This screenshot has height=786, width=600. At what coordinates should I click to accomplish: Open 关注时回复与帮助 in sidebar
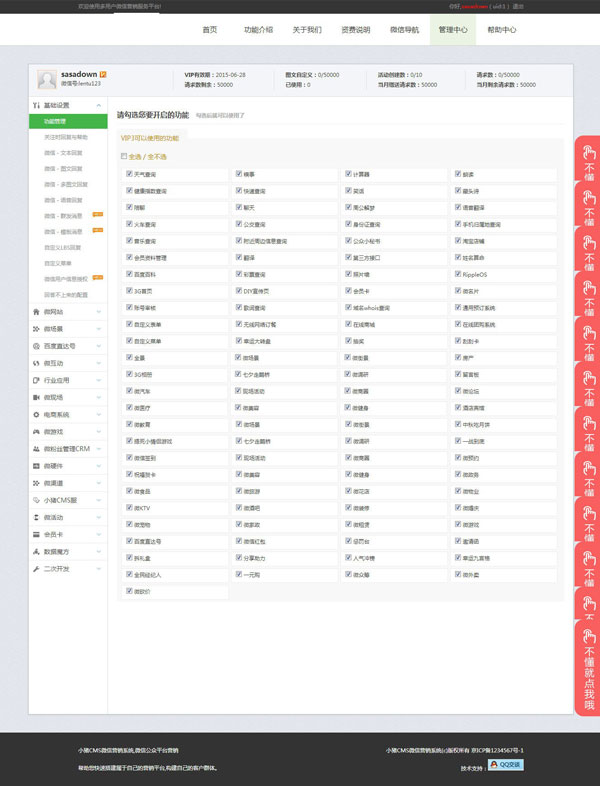point(66,137)
